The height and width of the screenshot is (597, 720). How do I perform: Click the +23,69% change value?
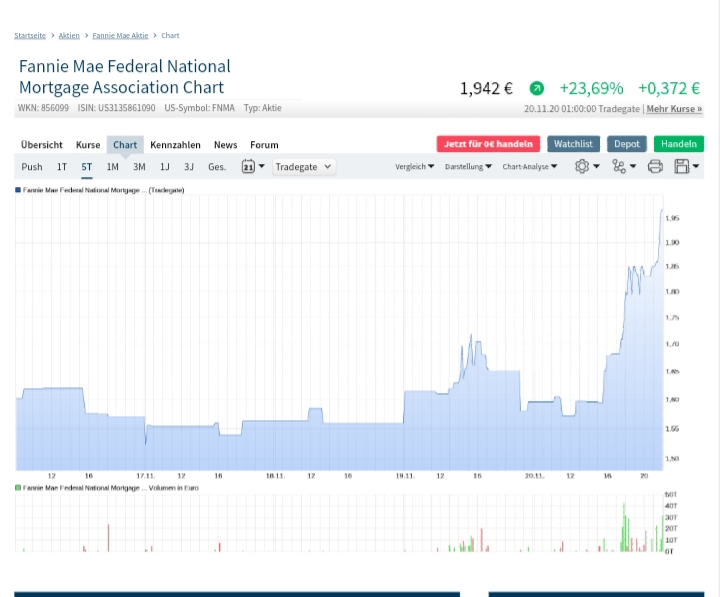[591, 88]
